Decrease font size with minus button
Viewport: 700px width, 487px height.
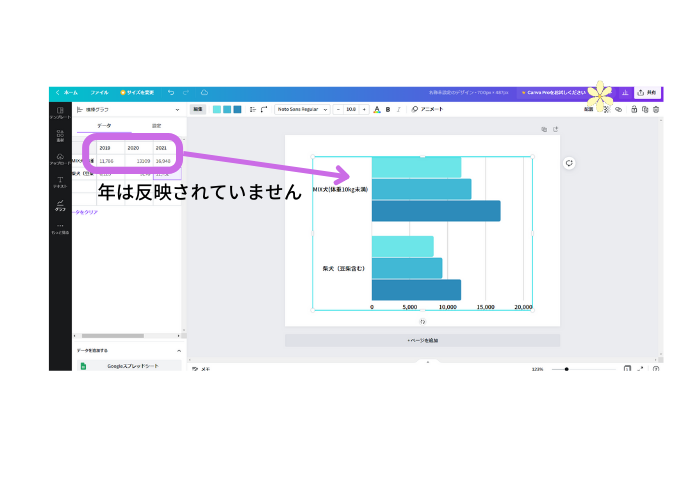(338, 109)
